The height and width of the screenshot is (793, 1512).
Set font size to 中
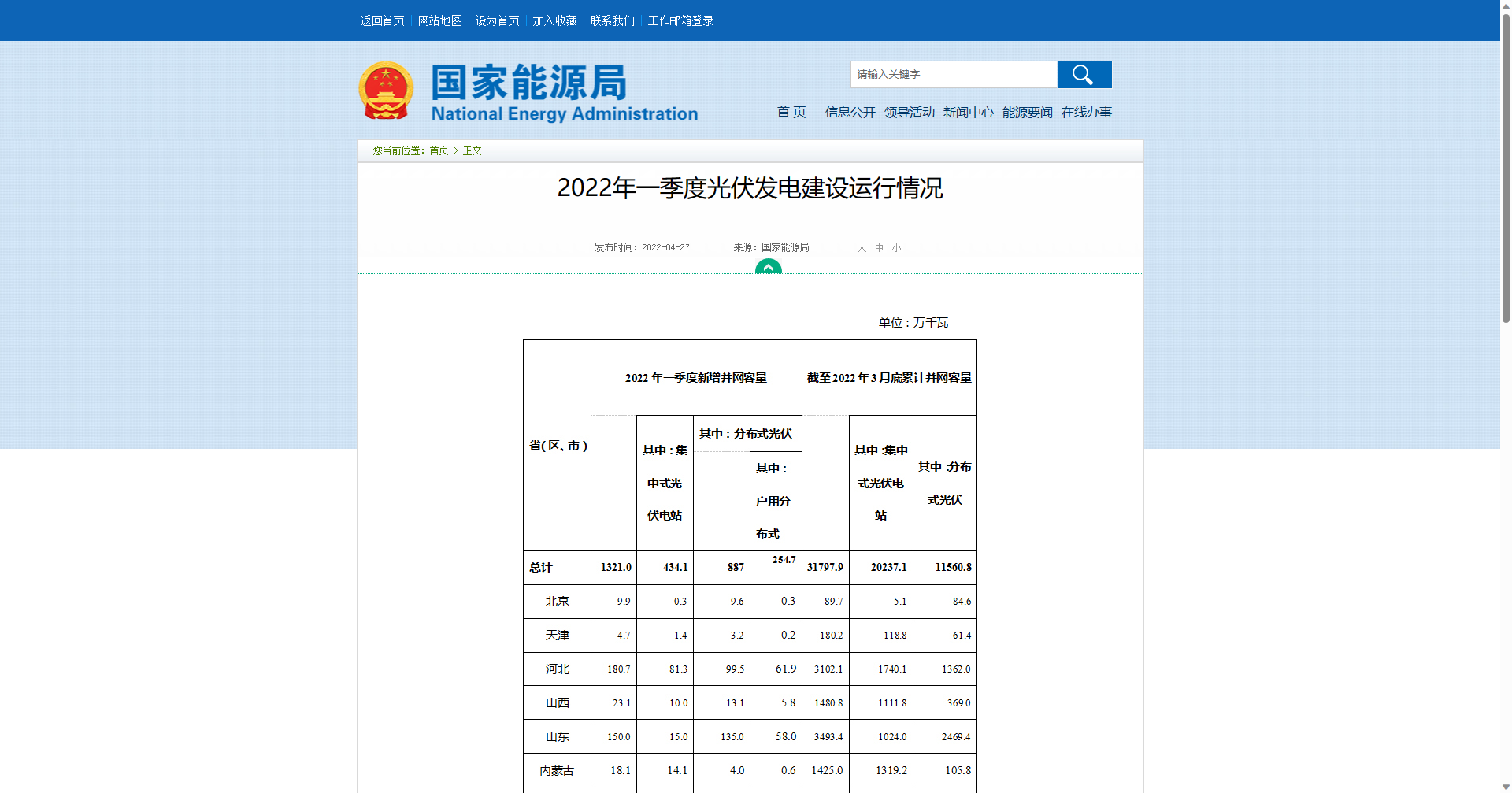click(879, 248)
